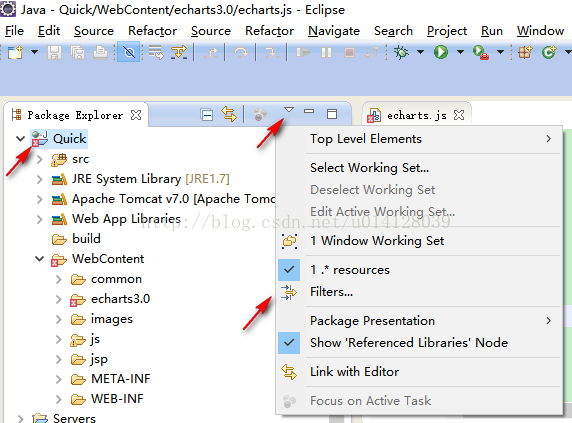Select the build folder
Viewport: 572px width, 423px height.
pos(86,238)
